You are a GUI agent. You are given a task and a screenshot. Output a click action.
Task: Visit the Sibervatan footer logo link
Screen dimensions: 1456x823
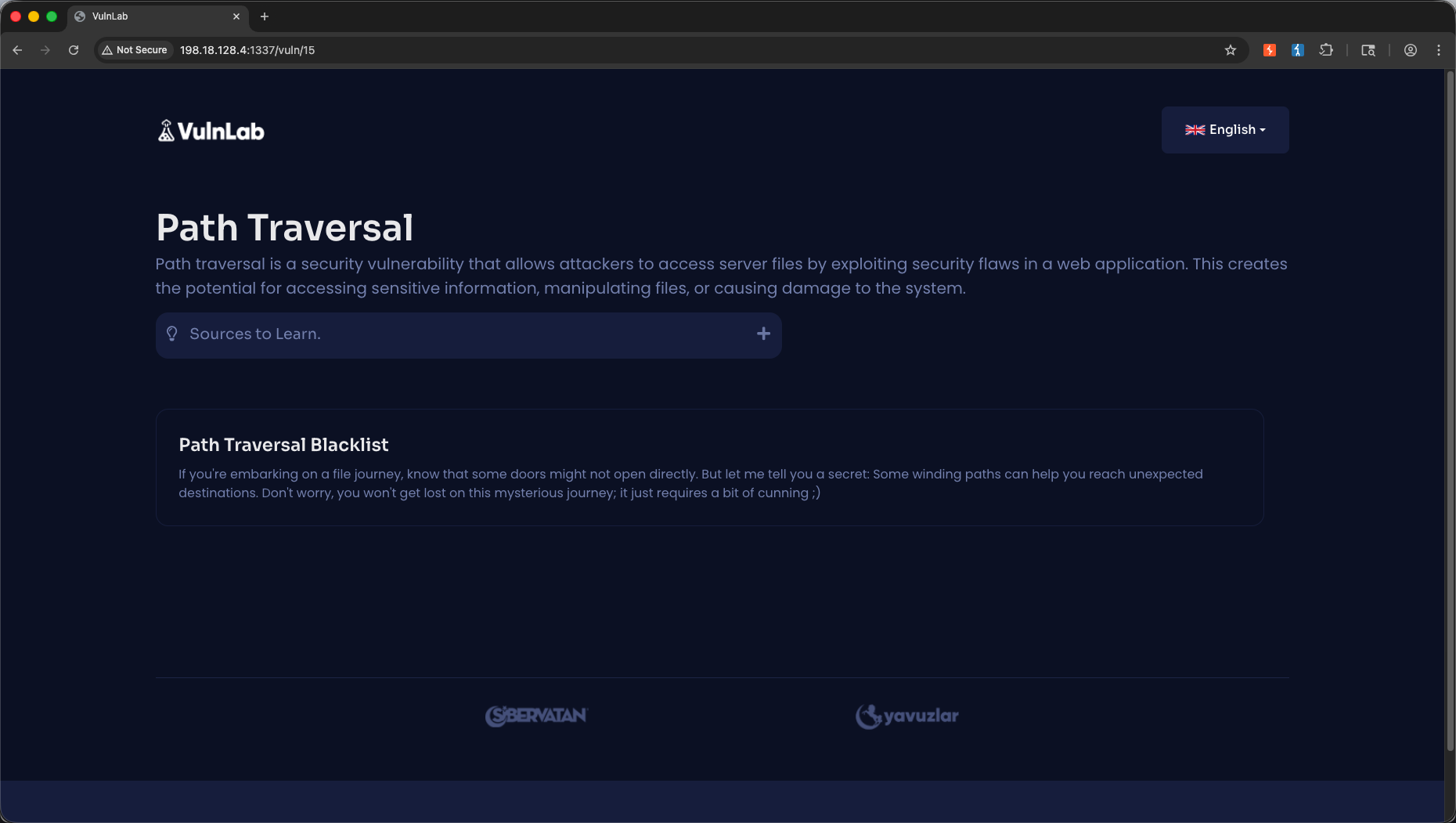pos(536,716)
